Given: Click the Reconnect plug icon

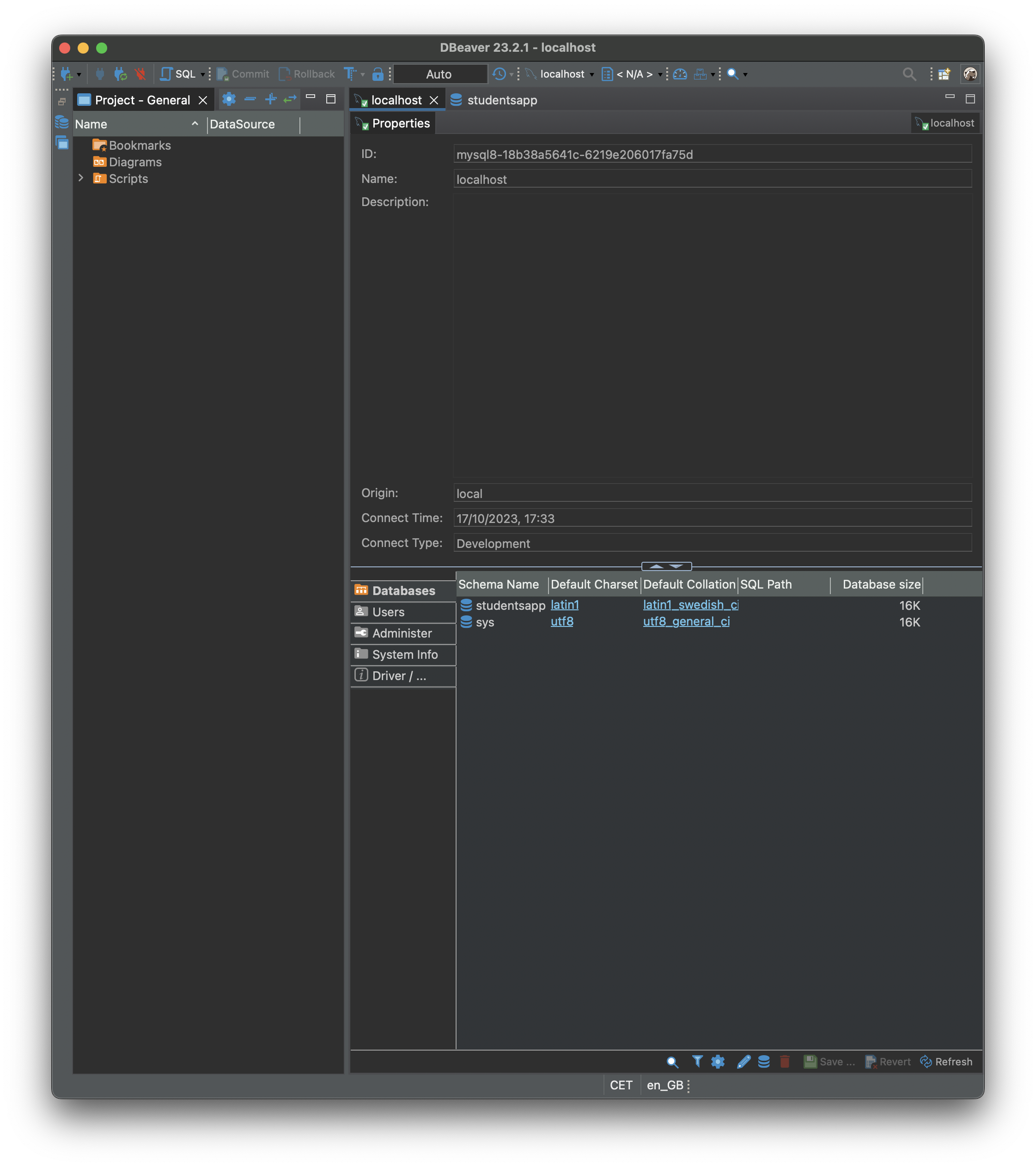Looking at the screenshot, I should point(120,73).
